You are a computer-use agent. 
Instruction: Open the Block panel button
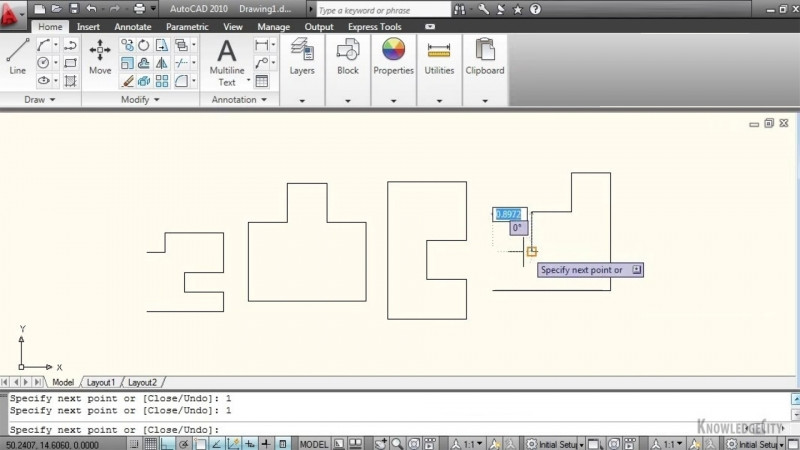(x=348, y=57)
